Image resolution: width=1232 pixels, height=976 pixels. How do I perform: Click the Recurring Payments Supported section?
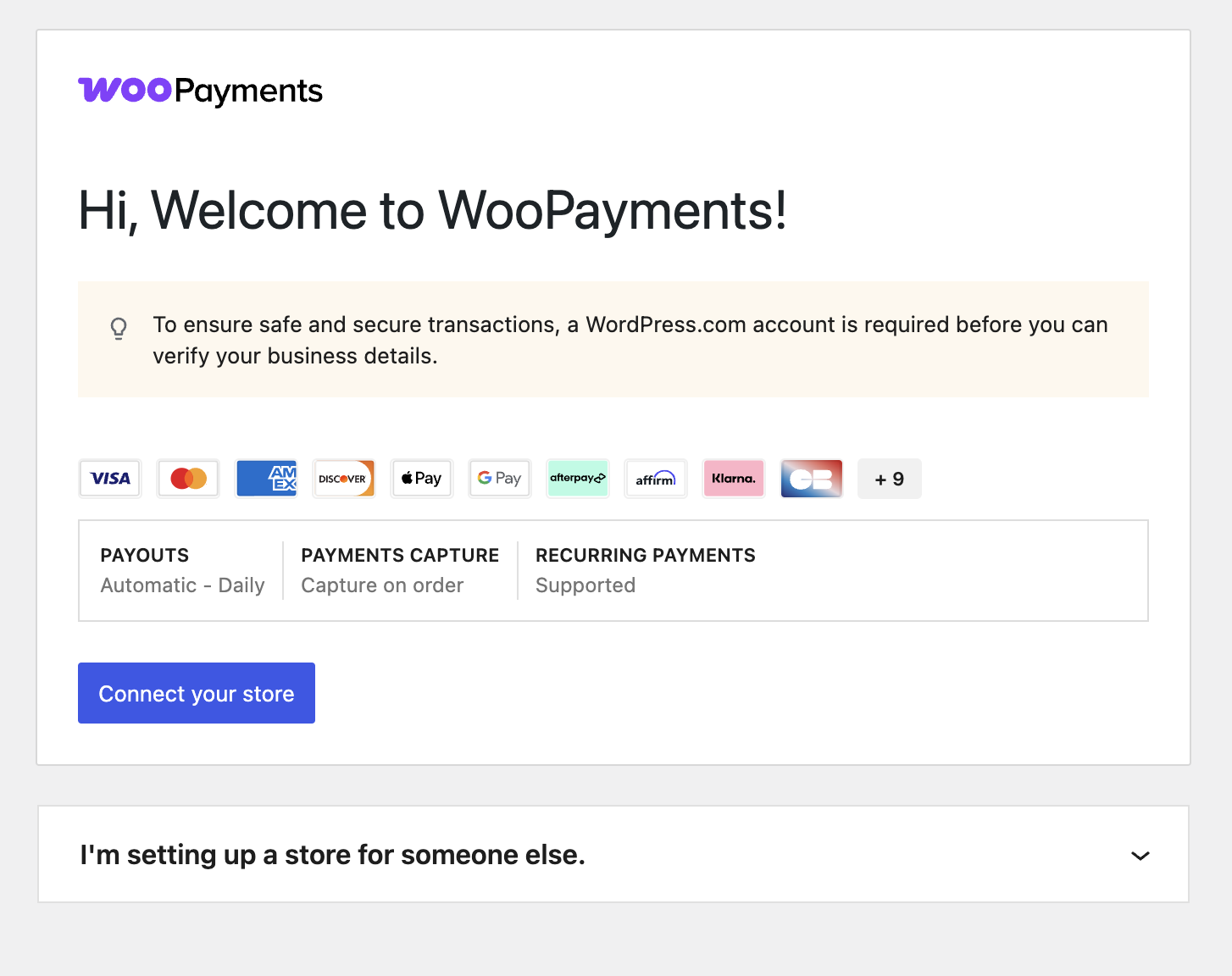click(x=646, y=570)
